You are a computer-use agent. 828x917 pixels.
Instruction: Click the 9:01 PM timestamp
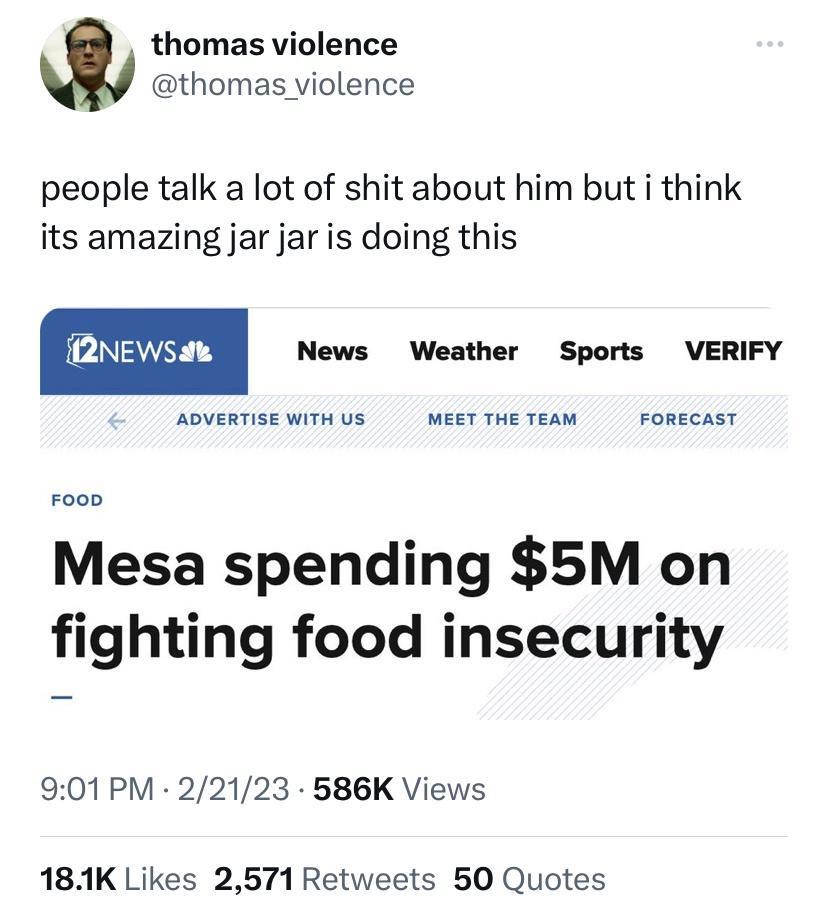pyautogui.click(x=97, y=788)
